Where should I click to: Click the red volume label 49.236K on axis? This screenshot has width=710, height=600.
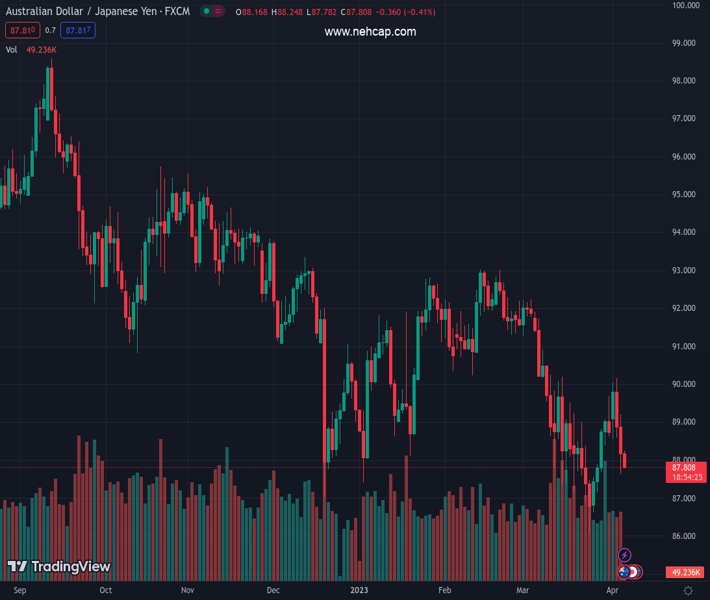(x=684, y=572)
